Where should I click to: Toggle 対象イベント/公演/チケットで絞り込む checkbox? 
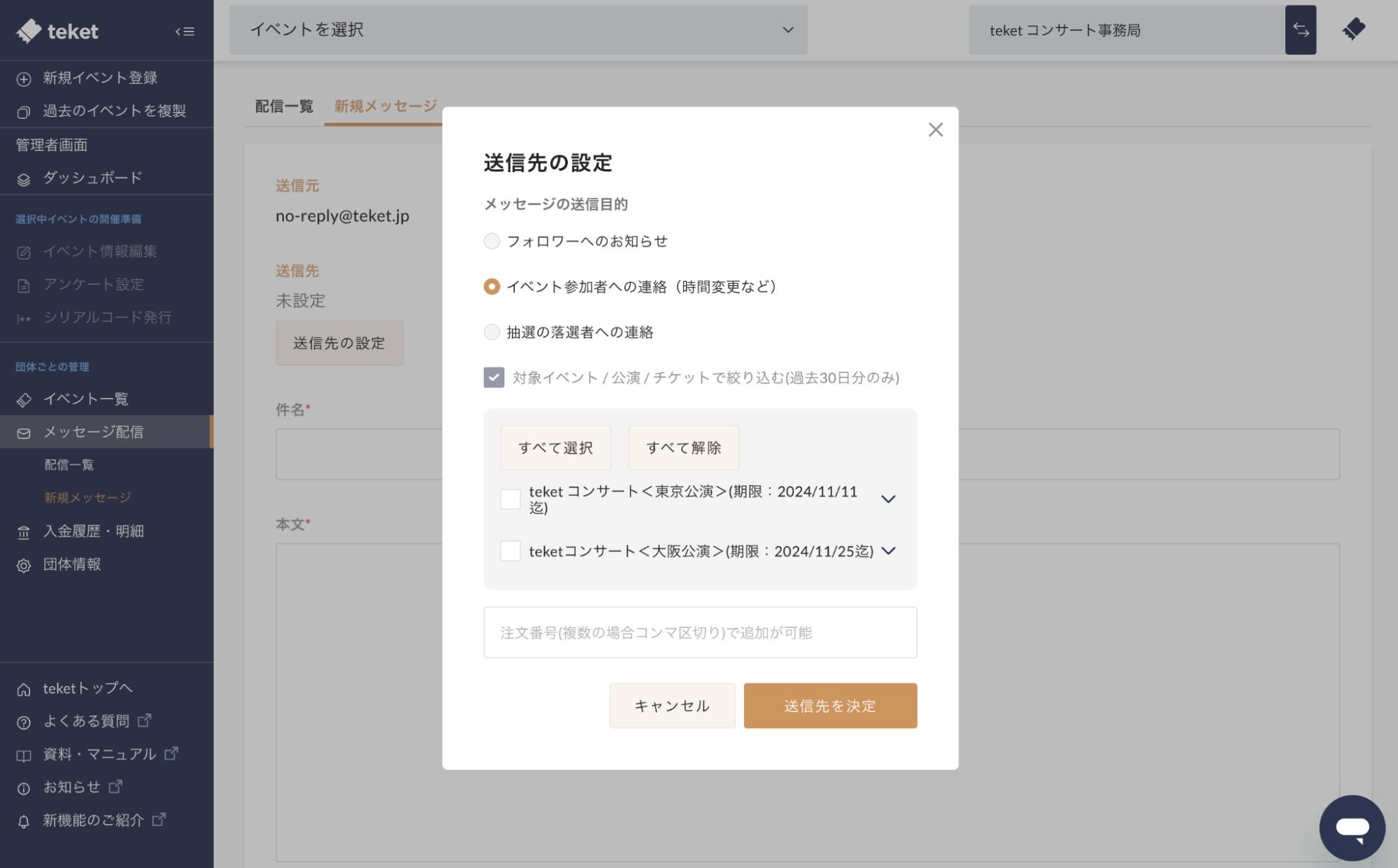pos(494,378)
